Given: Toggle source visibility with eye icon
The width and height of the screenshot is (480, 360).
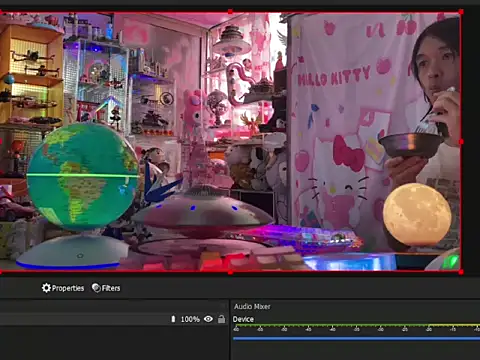Looking at the screenshot, I should 208,319.
